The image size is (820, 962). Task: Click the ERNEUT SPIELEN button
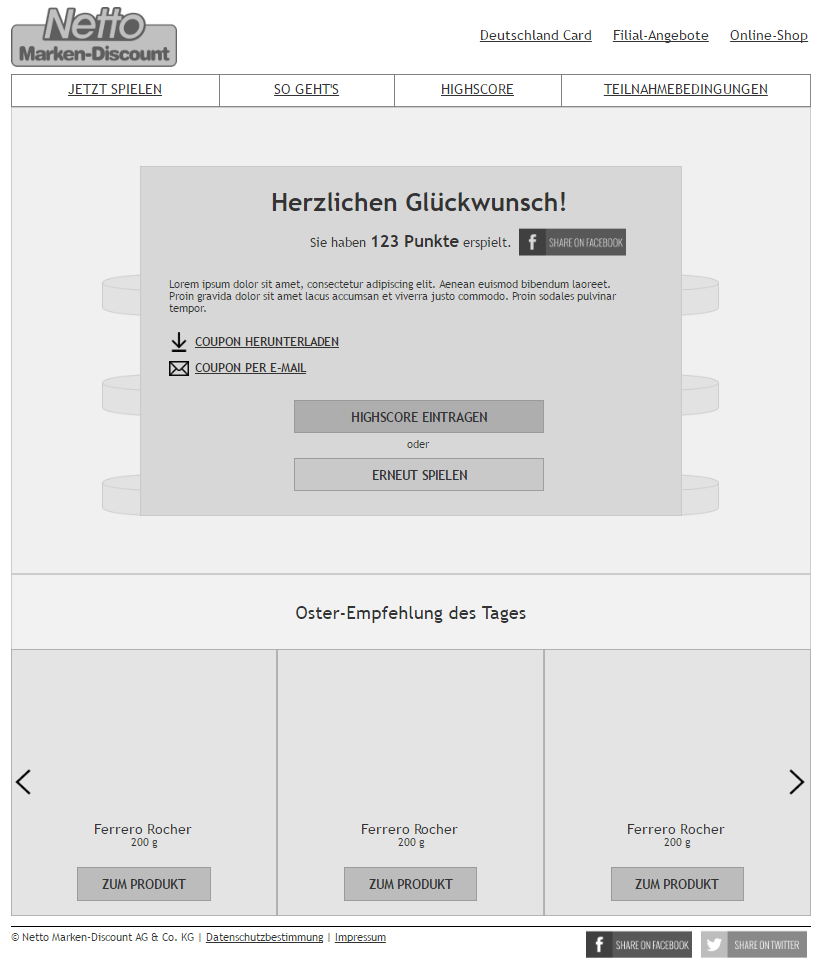[419, 475]
